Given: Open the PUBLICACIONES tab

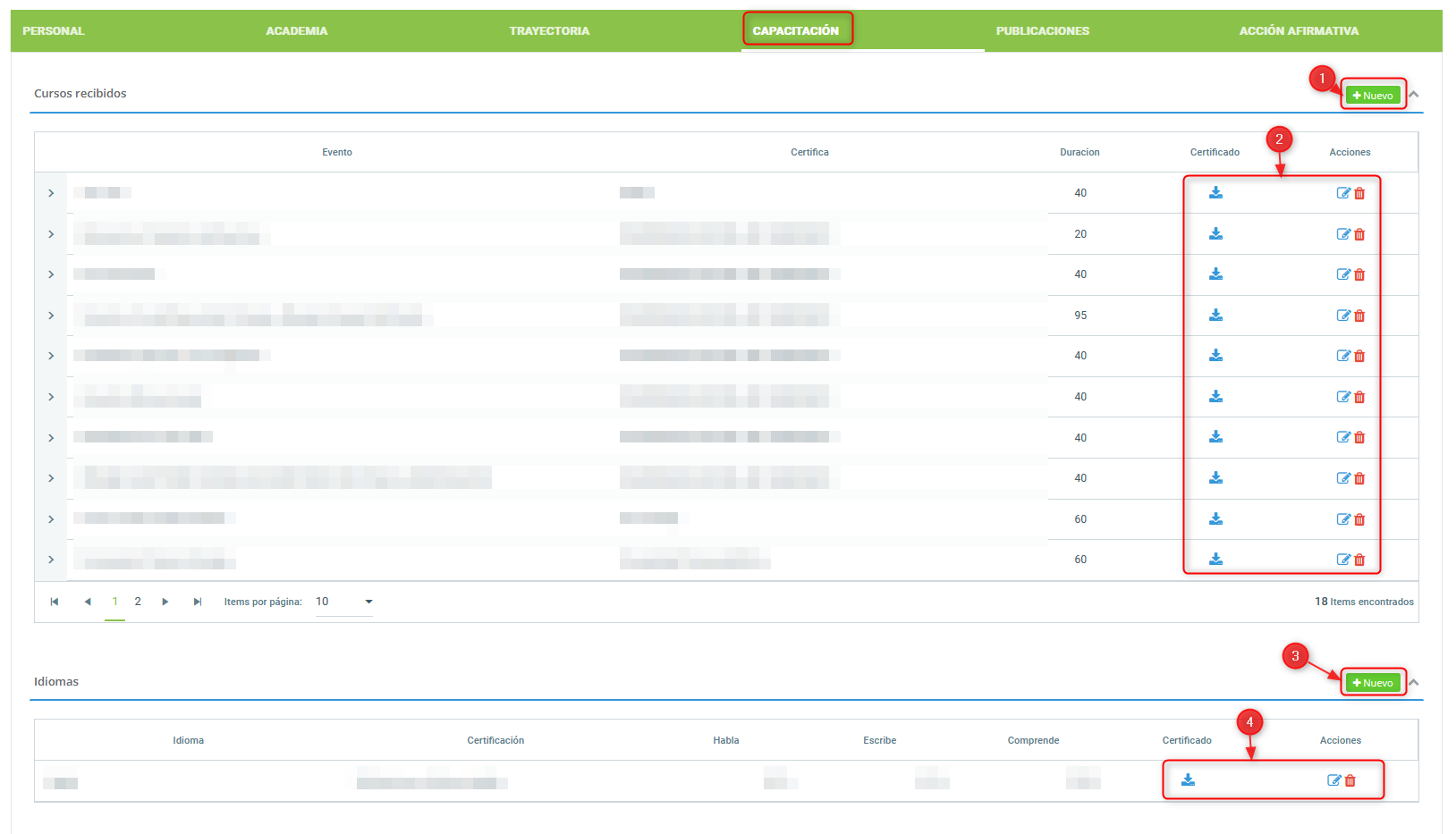Looking at the screenshot, I should [x=1043, y=31].
